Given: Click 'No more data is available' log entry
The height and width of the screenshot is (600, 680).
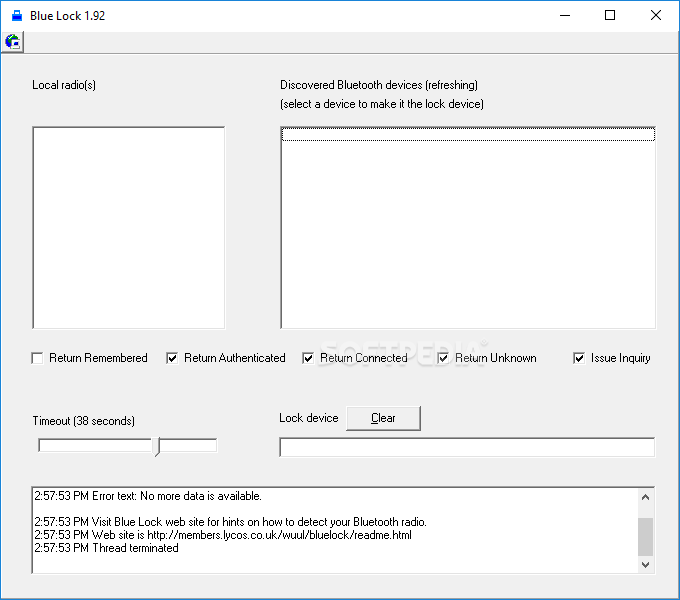Looking at the screenshot, I should (x=148, y=496).
